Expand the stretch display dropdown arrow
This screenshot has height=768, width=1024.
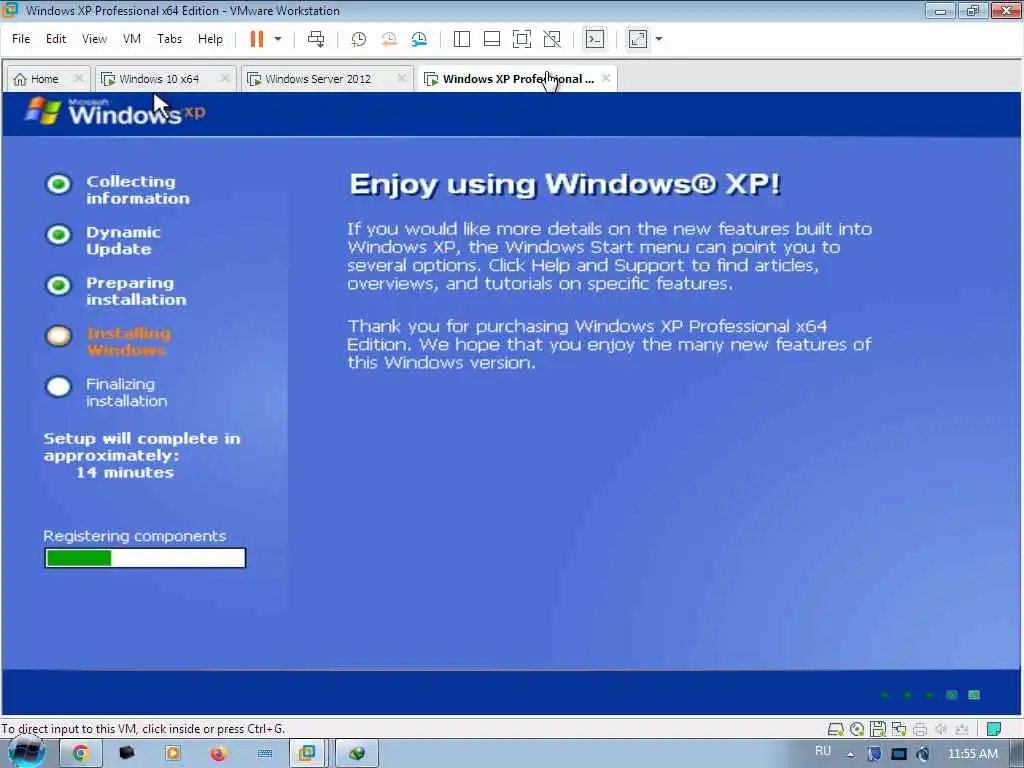(x=659, y=39)
